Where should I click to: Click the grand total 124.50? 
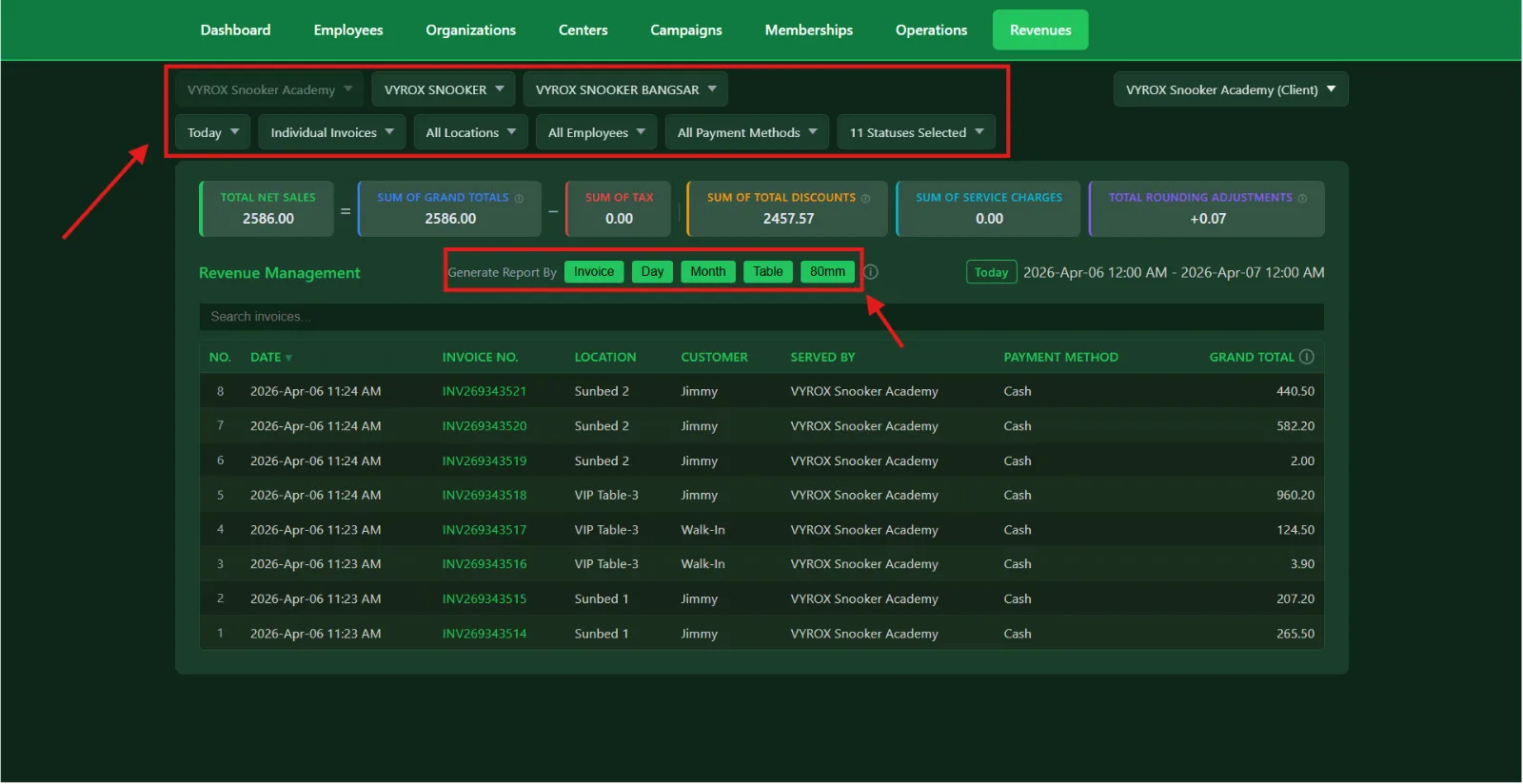tap(1296, 530)
